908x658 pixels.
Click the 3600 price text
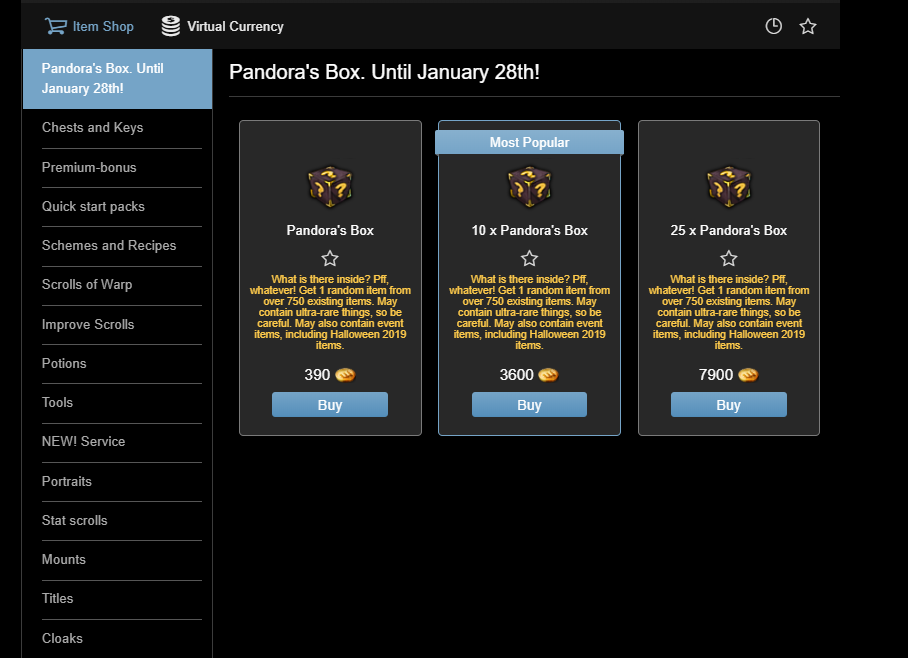click(x=517, y=375)
